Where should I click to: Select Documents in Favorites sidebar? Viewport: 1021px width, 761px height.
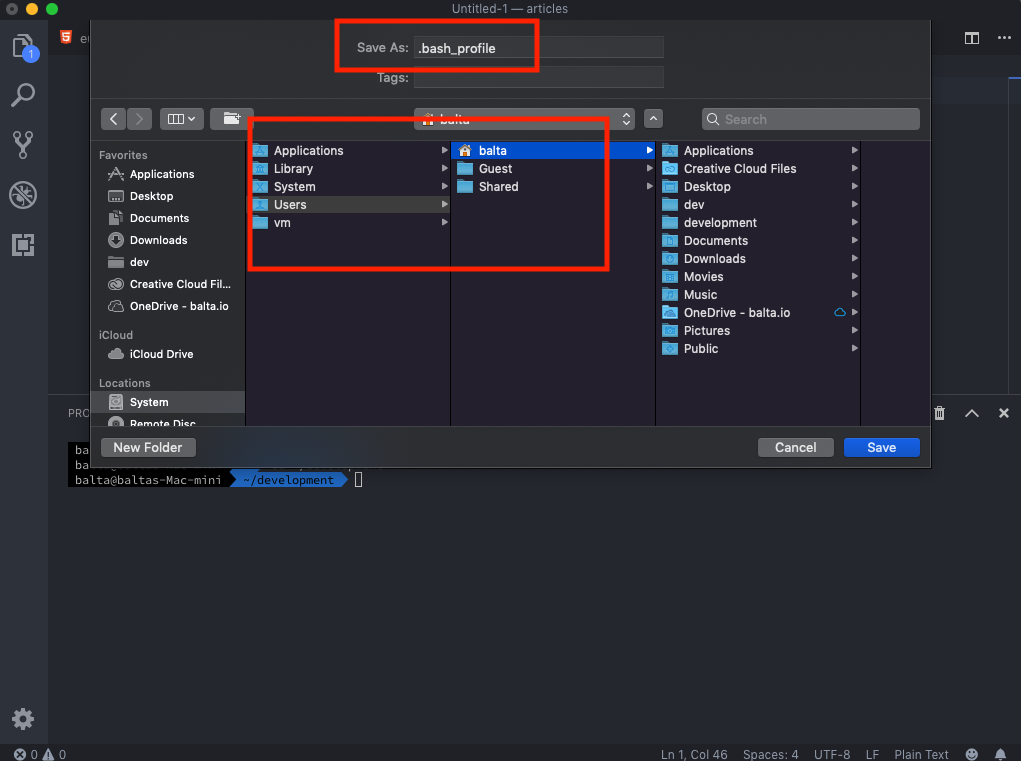point(168,218)
